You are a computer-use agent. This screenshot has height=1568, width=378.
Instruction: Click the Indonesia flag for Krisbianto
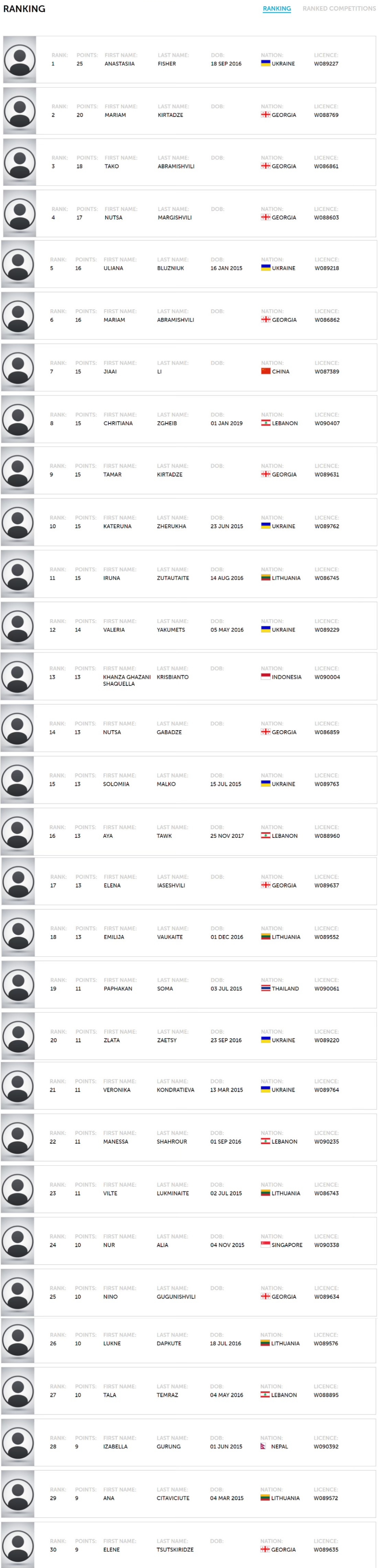click(x=265, y=677)
